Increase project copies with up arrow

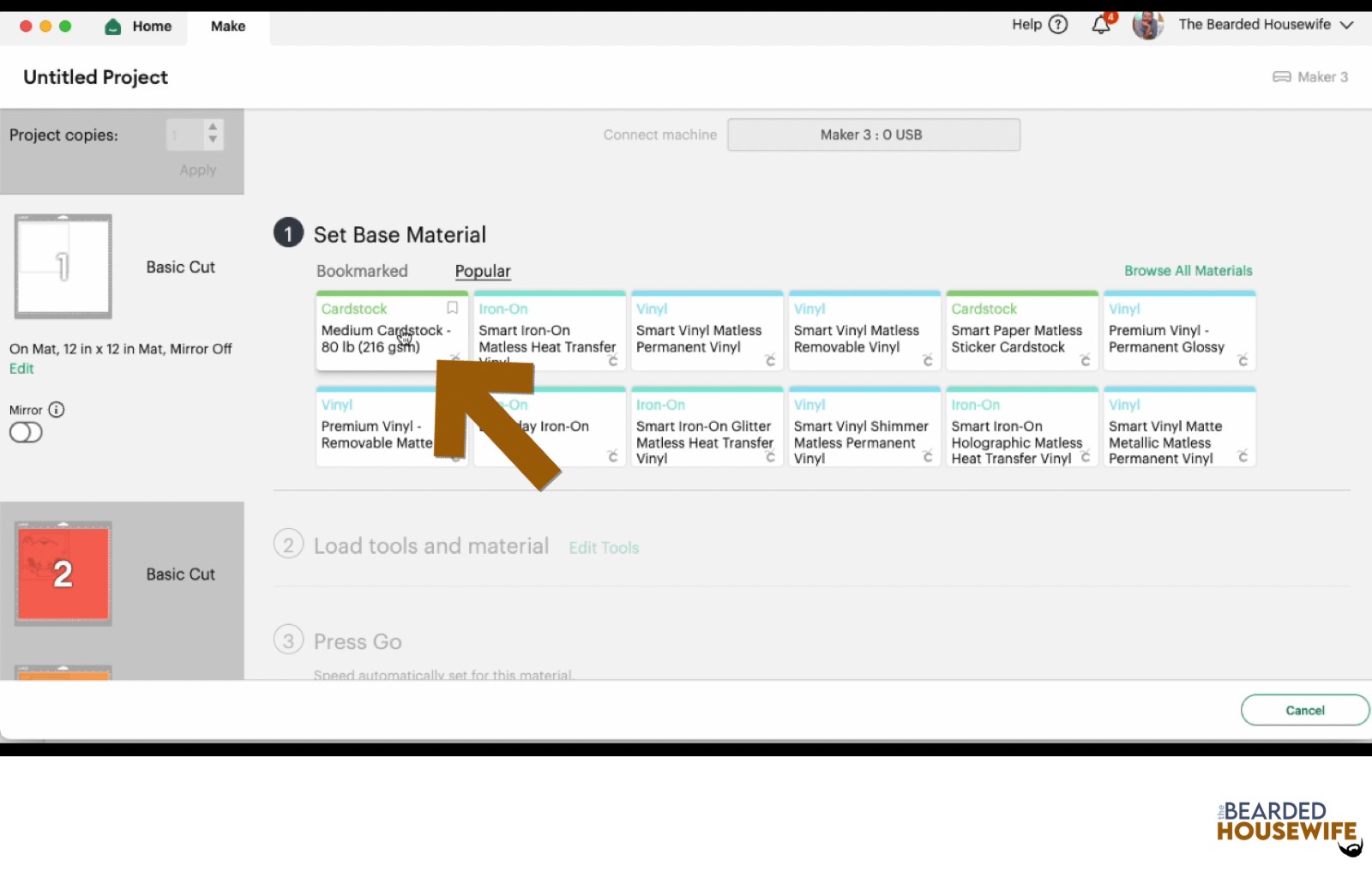(x=213, y=128)
